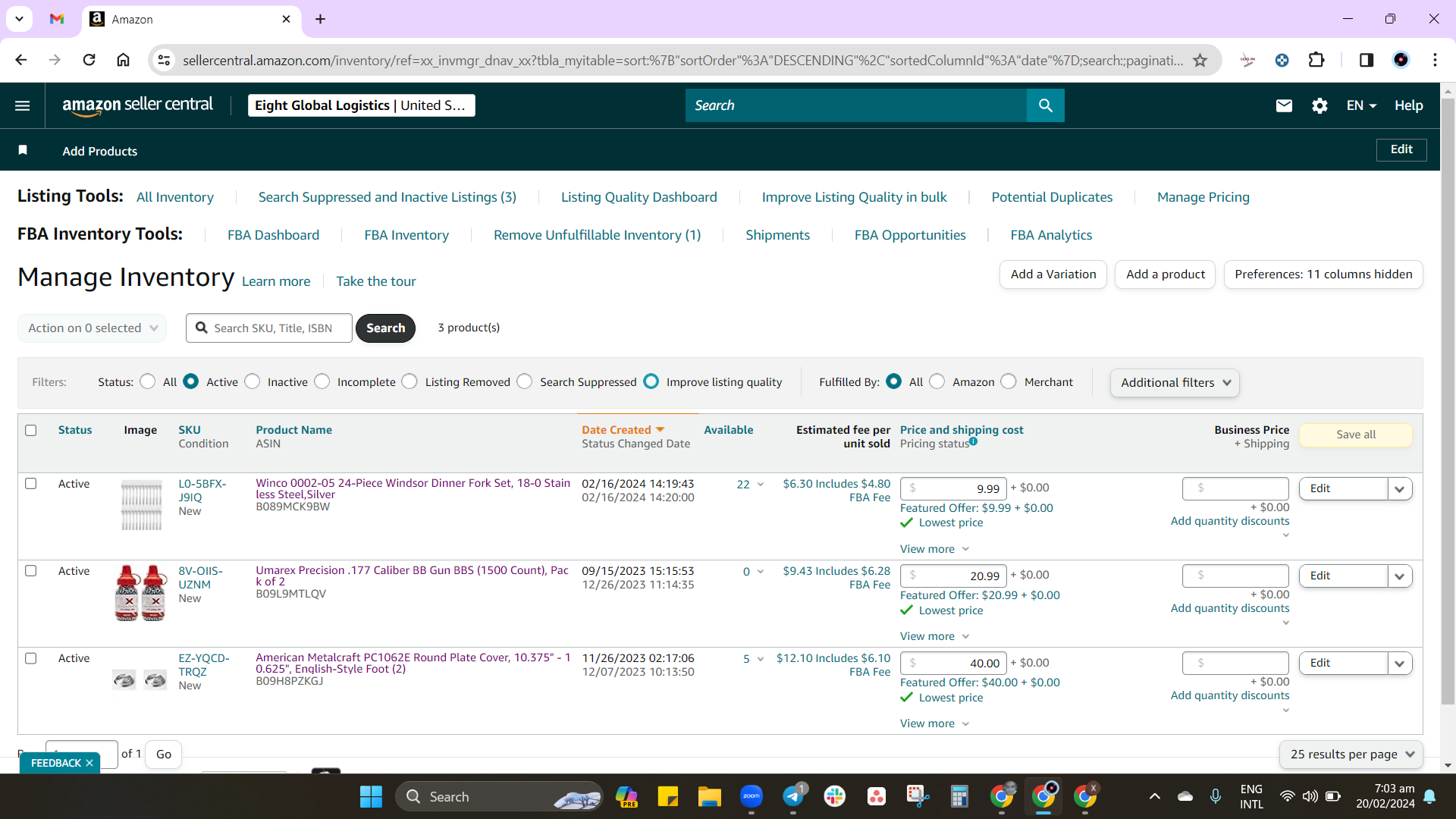Open Windows Start menu

point(371,796)
